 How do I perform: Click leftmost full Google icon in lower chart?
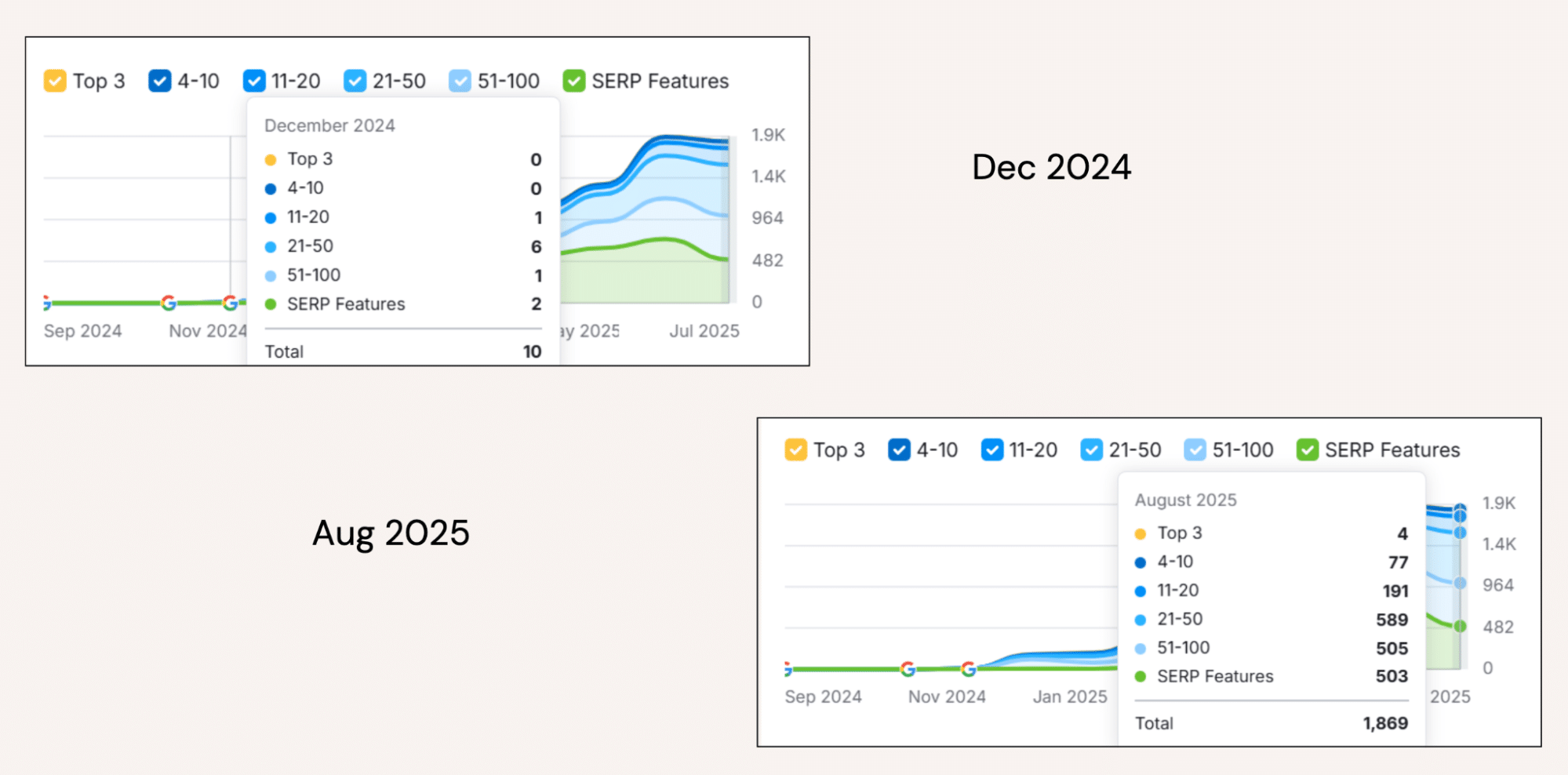908,669
